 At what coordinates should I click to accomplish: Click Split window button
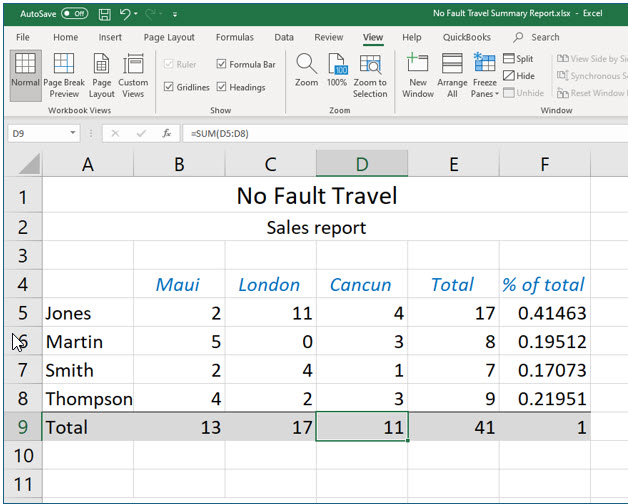(x=518, y=58)
